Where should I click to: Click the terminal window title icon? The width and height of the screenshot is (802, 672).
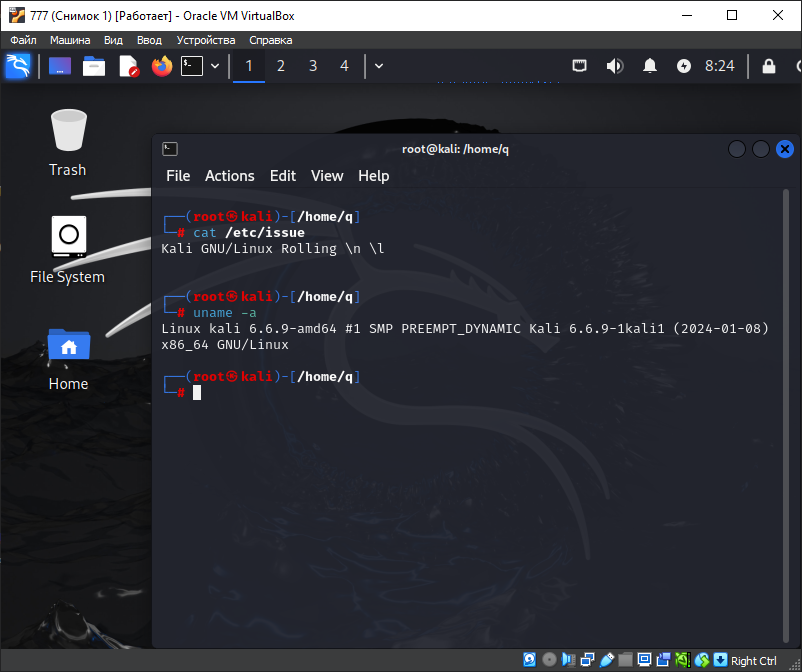click(170, 149)
